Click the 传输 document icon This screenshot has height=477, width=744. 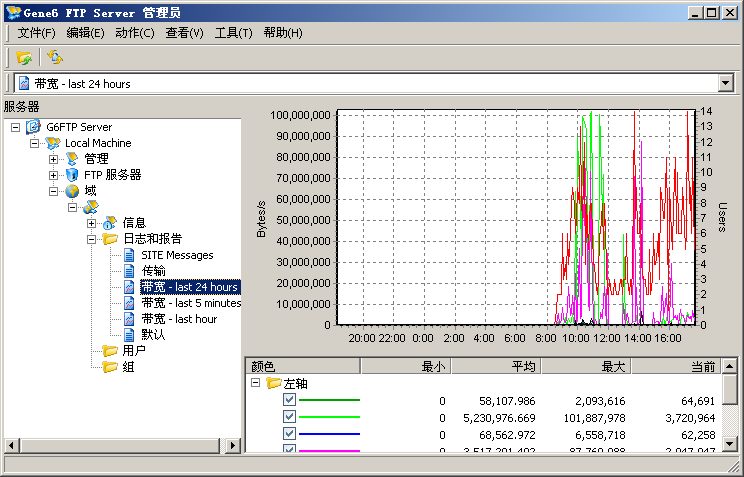click(x=129, y=271)
